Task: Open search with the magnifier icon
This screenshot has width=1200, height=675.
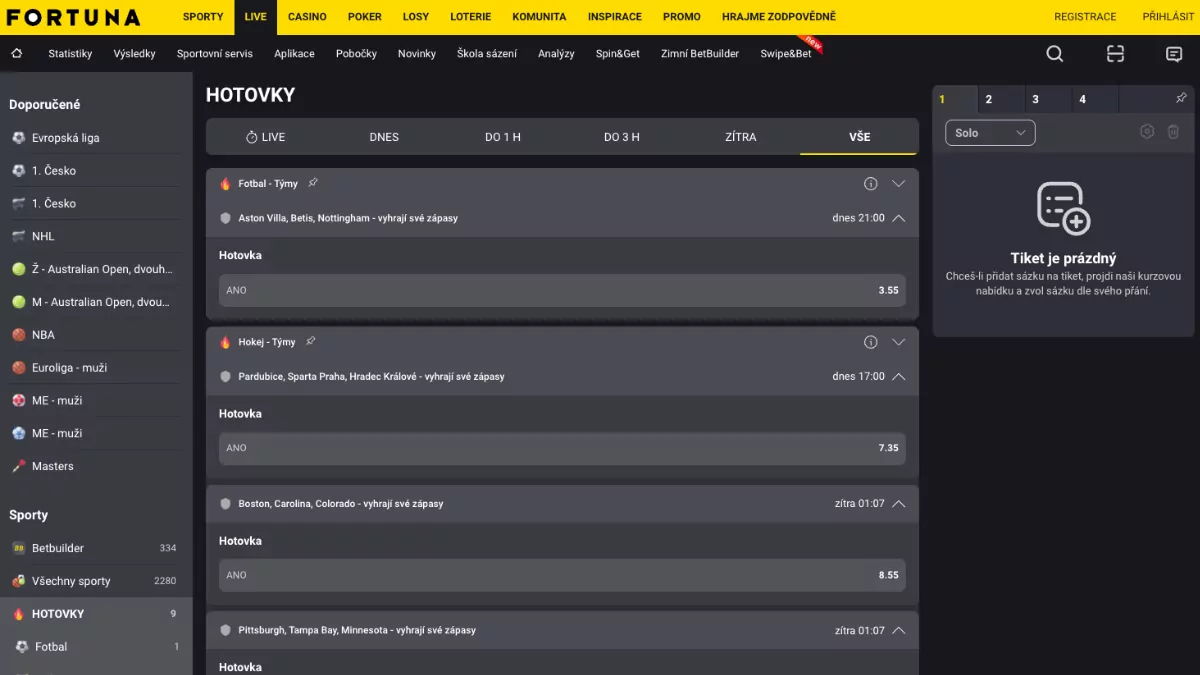Action: pyautogui.click(x=1054, y=54)
